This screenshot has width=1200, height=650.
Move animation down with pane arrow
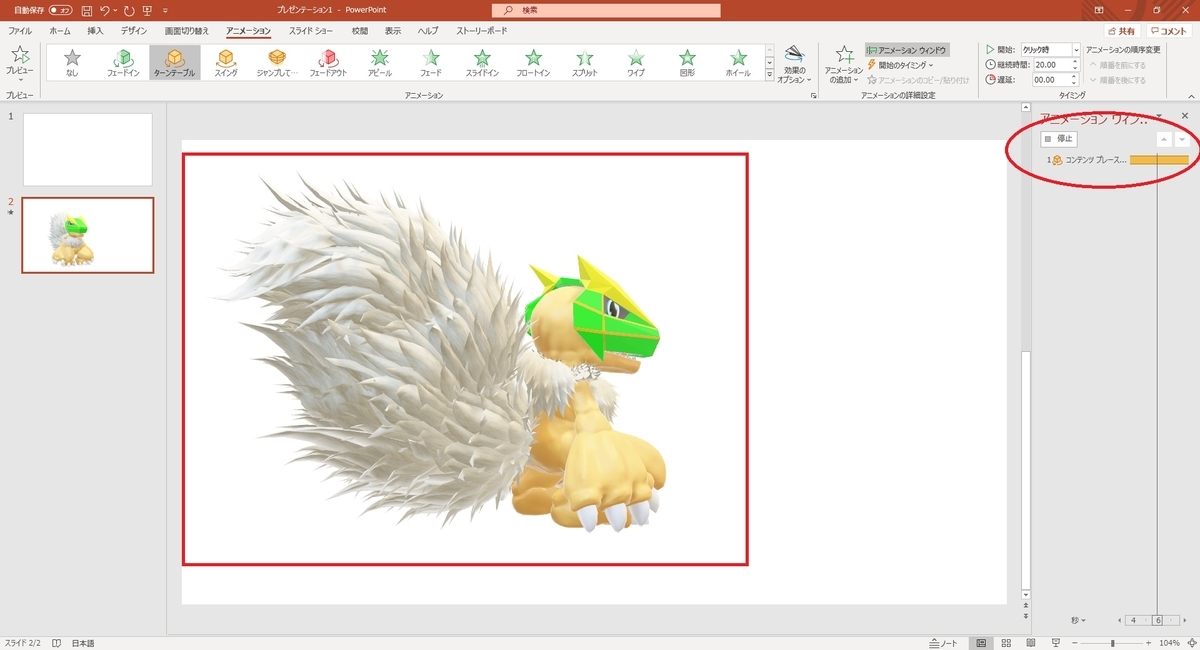pyautogui.click(x=1182, y=139)
